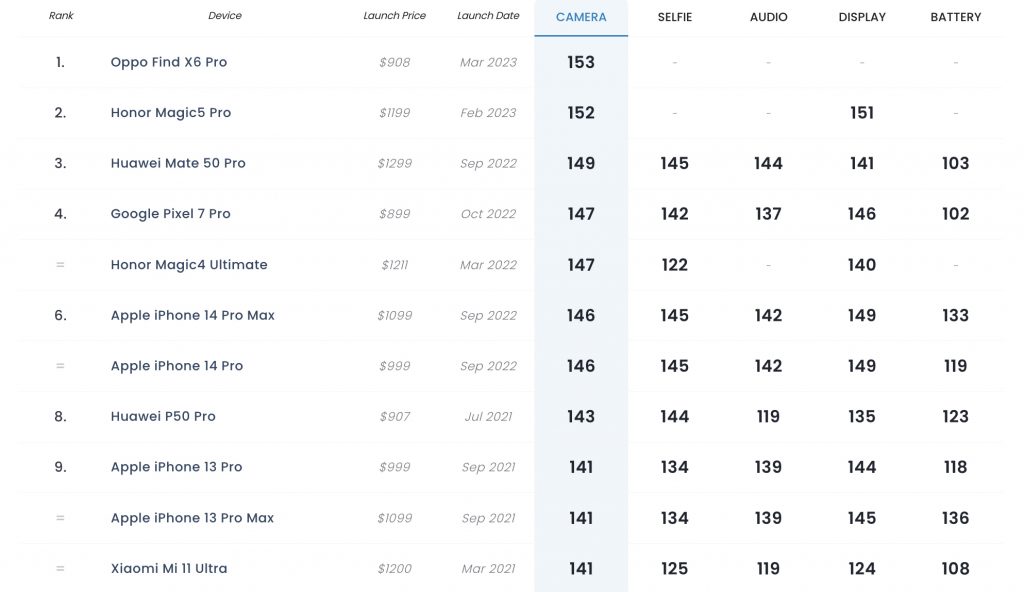The height and width of the screenshot is (592, 1024).
Task: Click the Launch Date column header
Action: point(488,16)
